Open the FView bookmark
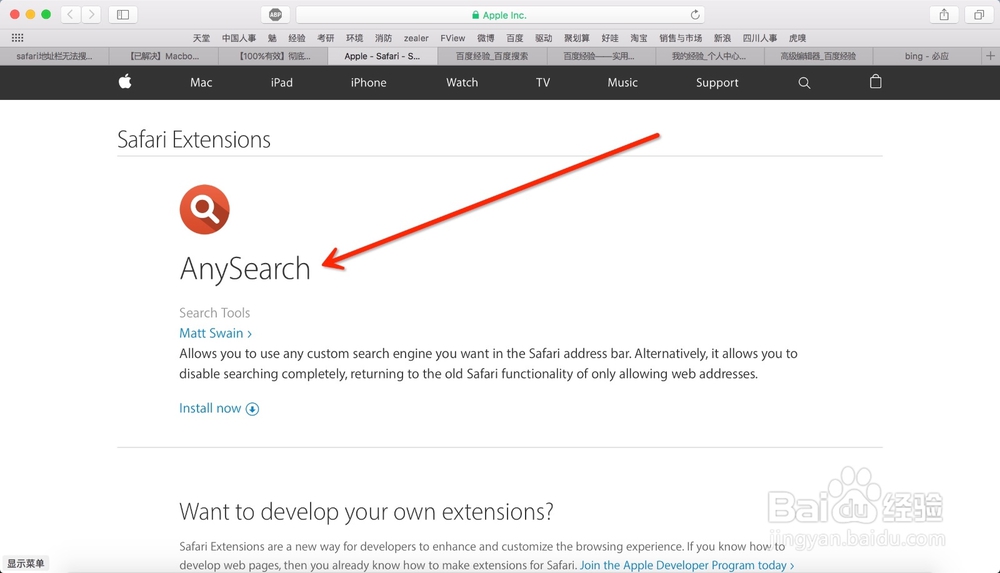1000x573 pixels. coord(453,38)
